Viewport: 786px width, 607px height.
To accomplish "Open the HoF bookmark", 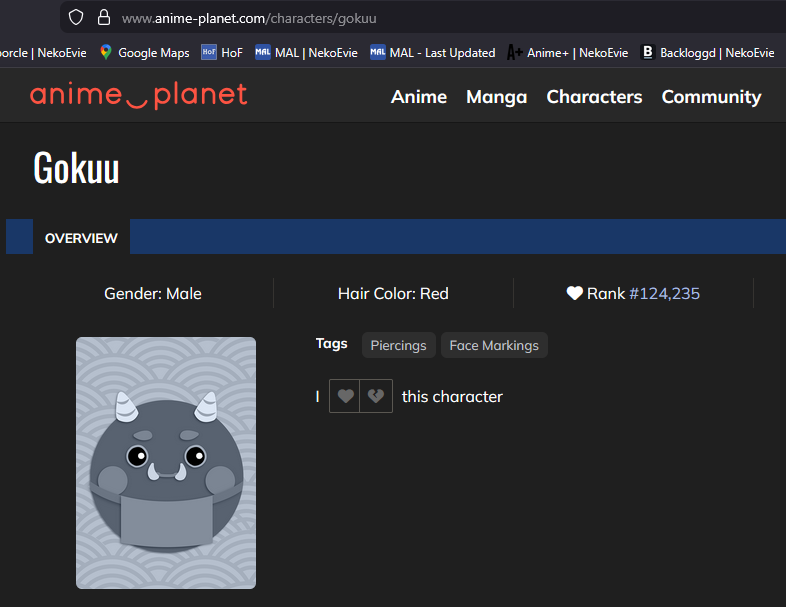I will (222, 53).
